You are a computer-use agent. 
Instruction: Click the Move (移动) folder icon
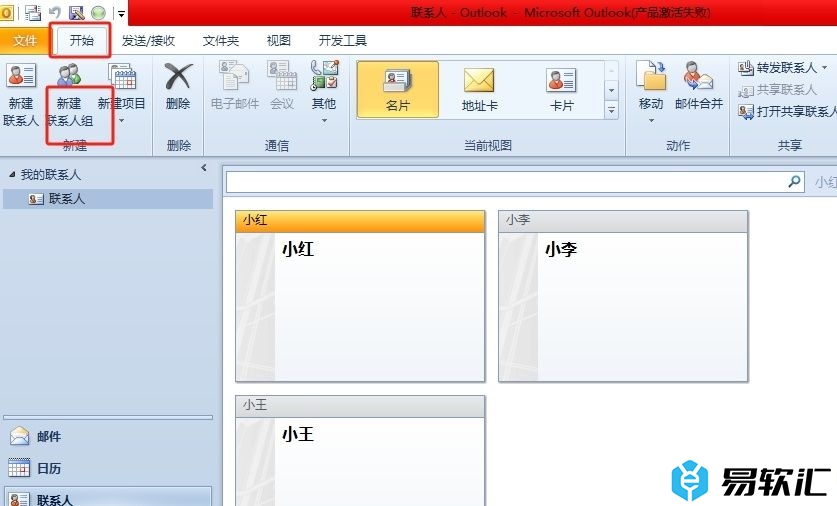651,75
